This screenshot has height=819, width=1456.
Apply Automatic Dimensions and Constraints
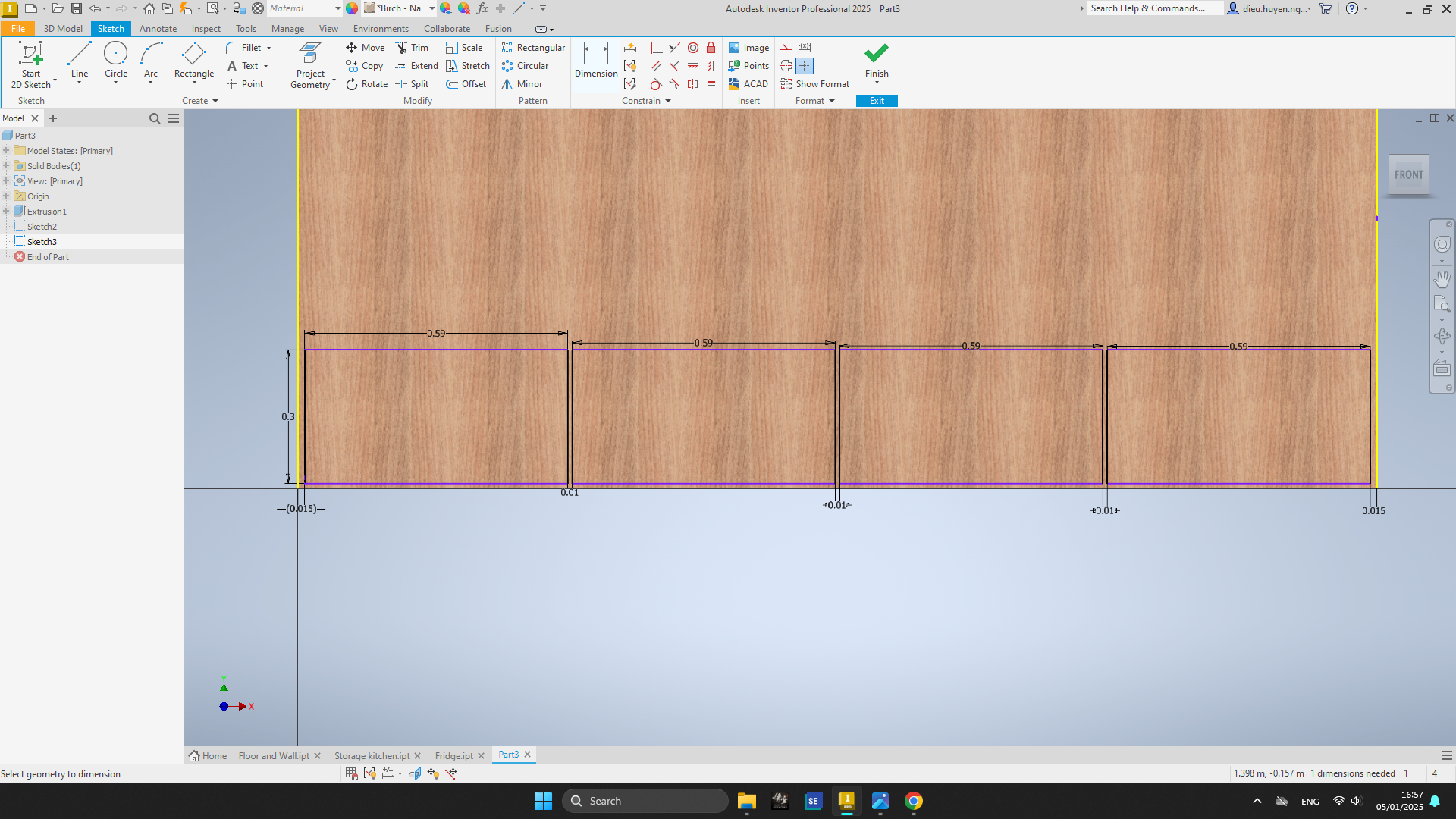coord(630,48)
